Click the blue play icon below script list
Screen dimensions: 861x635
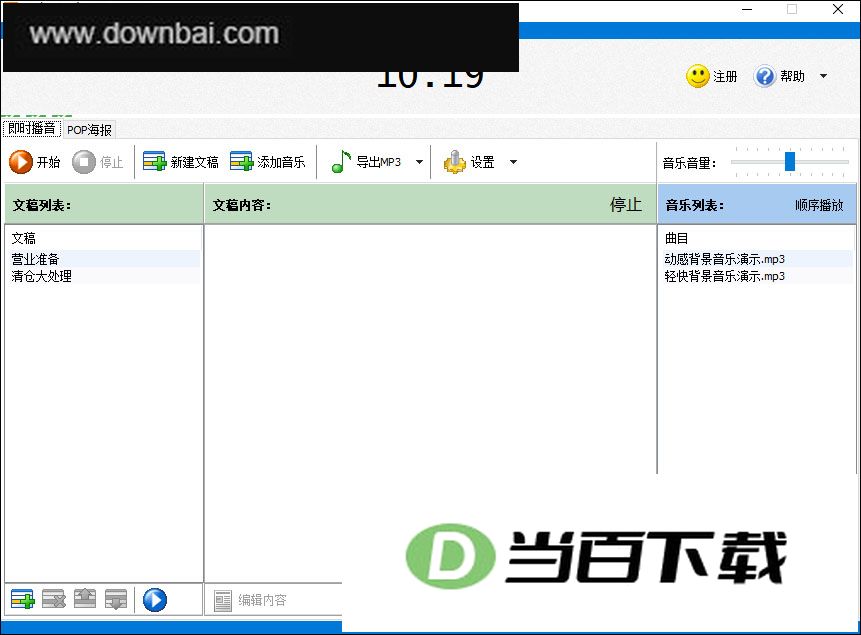coord(155,599)
